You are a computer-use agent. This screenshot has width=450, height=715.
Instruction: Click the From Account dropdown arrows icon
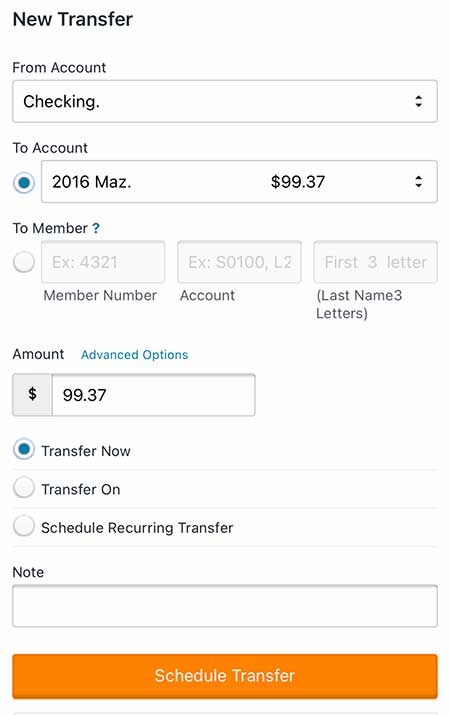pos(419,101)
